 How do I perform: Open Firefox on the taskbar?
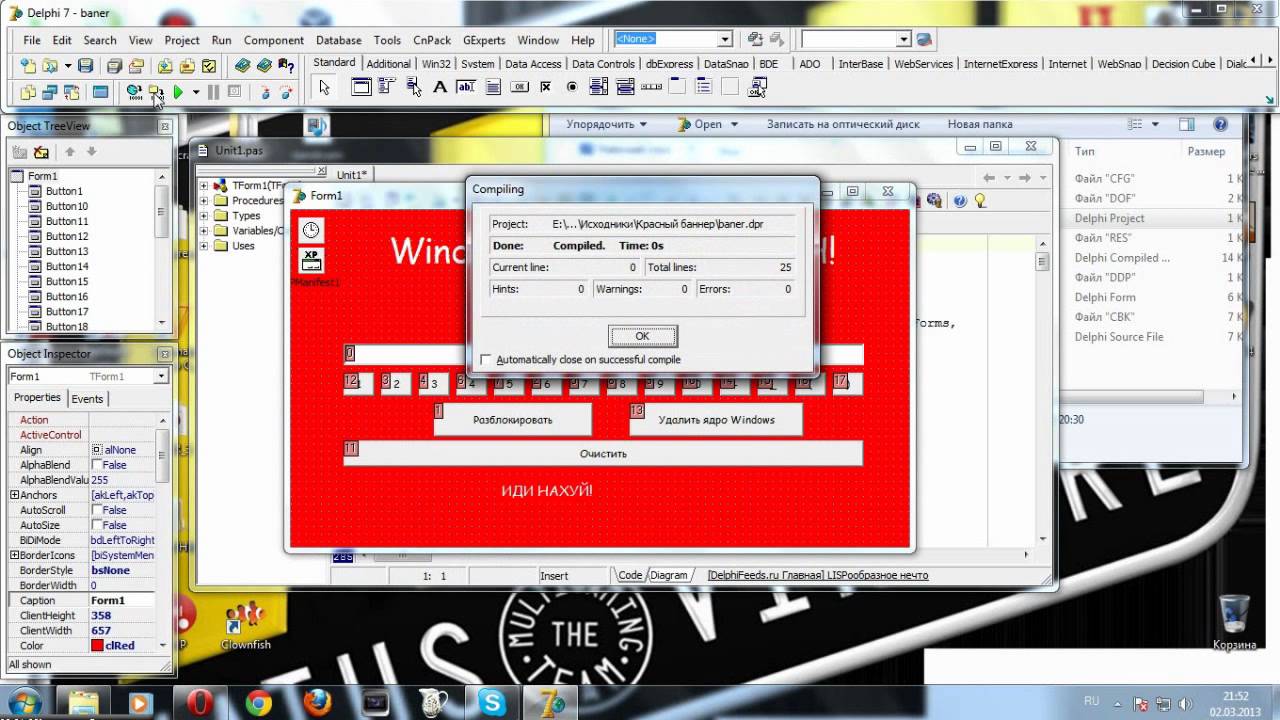[x=317, y=703]
